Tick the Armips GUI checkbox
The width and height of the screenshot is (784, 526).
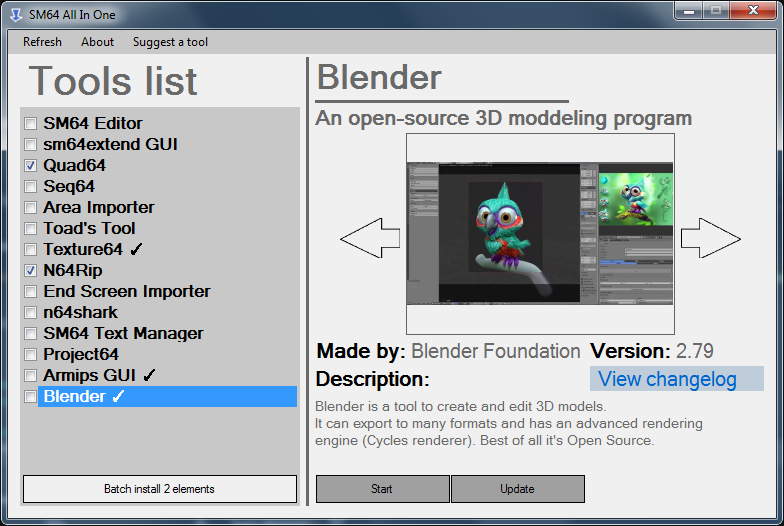[30, 376]
